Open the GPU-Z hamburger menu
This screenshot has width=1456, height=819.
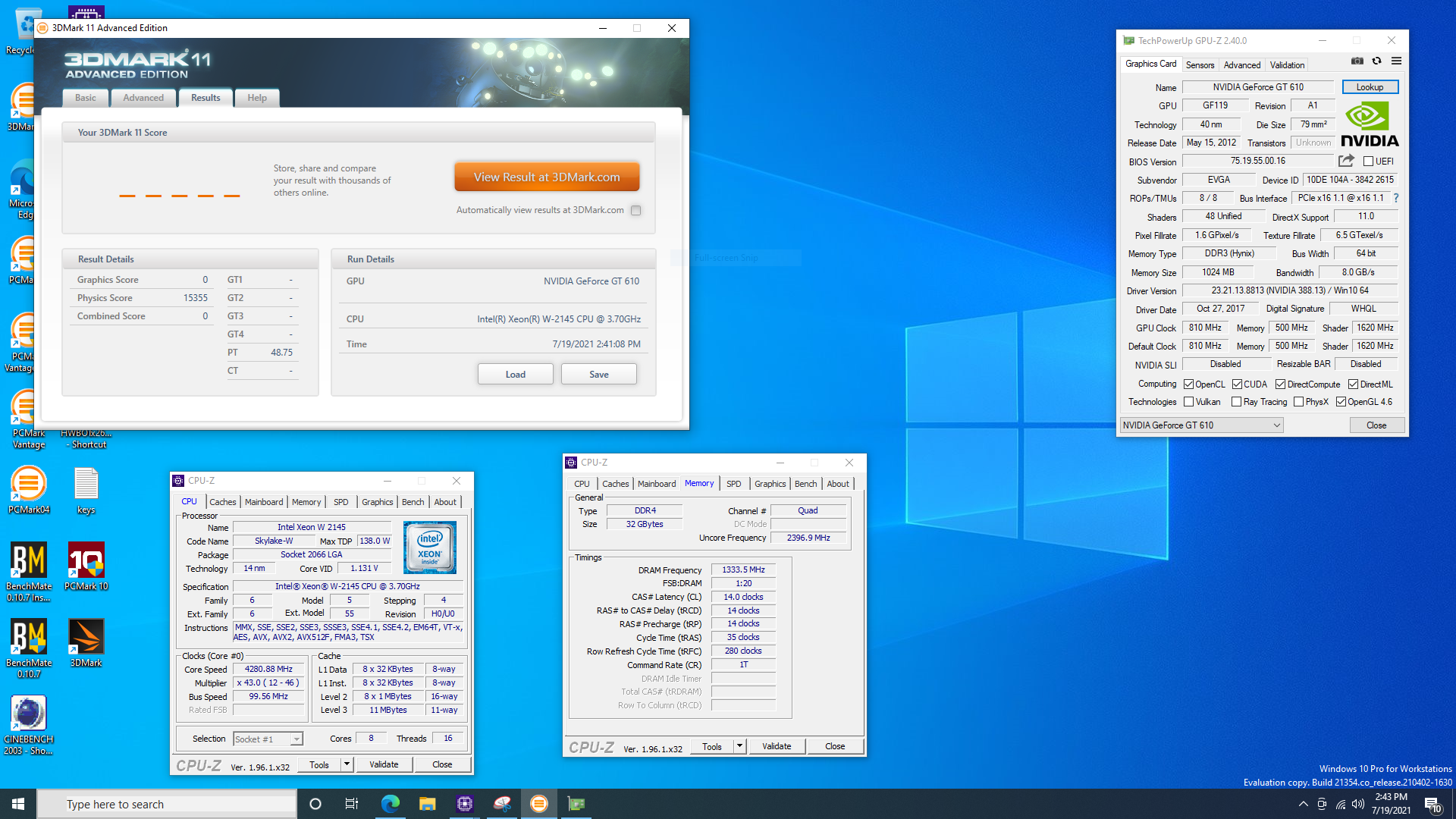[x=1396, y=61]
